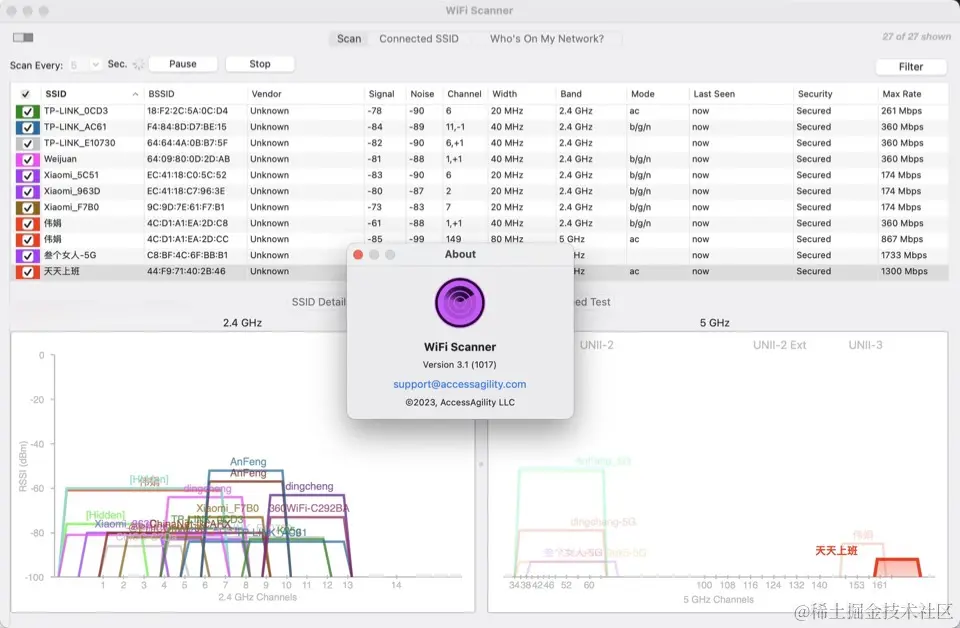Sort by SSID column header arrow

tap(135, 94)
